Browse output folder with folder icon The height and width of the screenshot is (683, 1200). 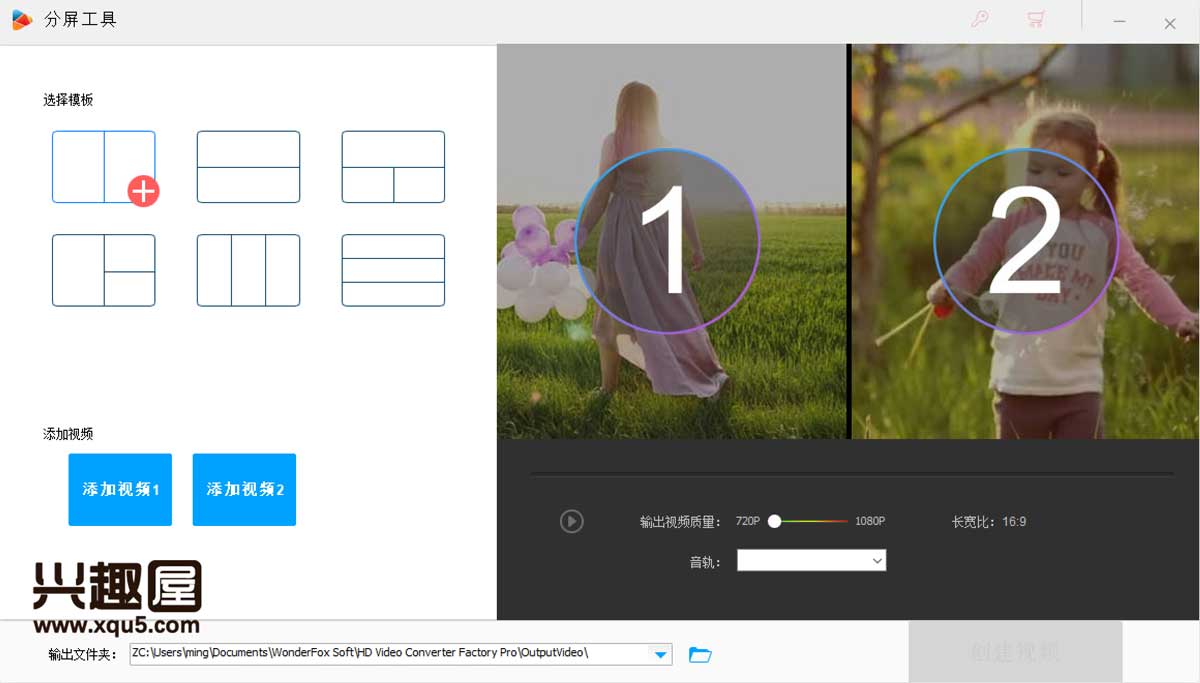(x=700, y=655)
